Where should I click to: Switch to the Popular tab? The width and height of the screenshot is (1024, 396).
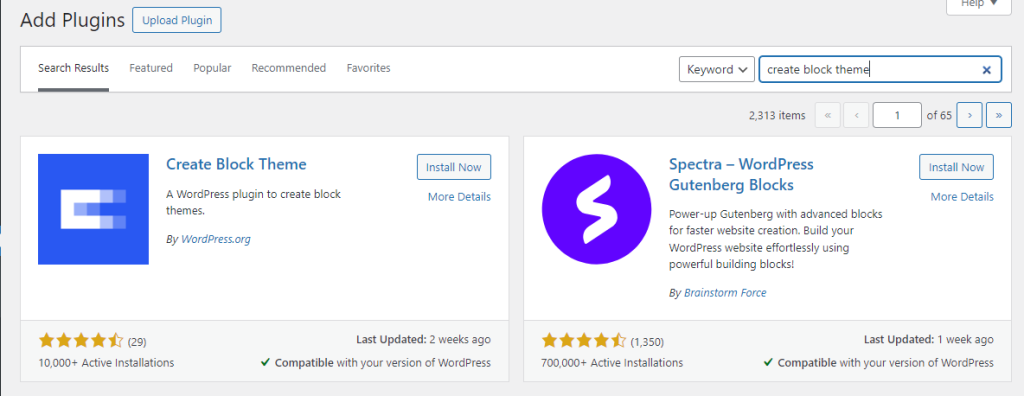[212, 68]
